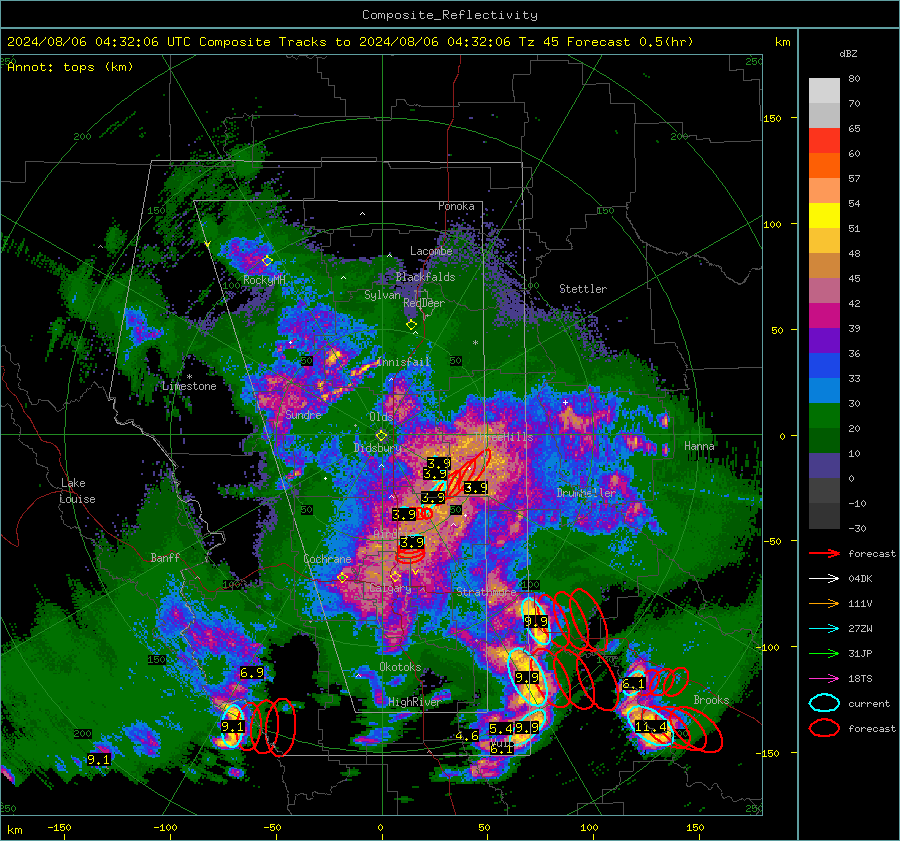Screen dimensions: 900x841
Task: Click the 18TS legend text
Action: [x=860, y=679]
